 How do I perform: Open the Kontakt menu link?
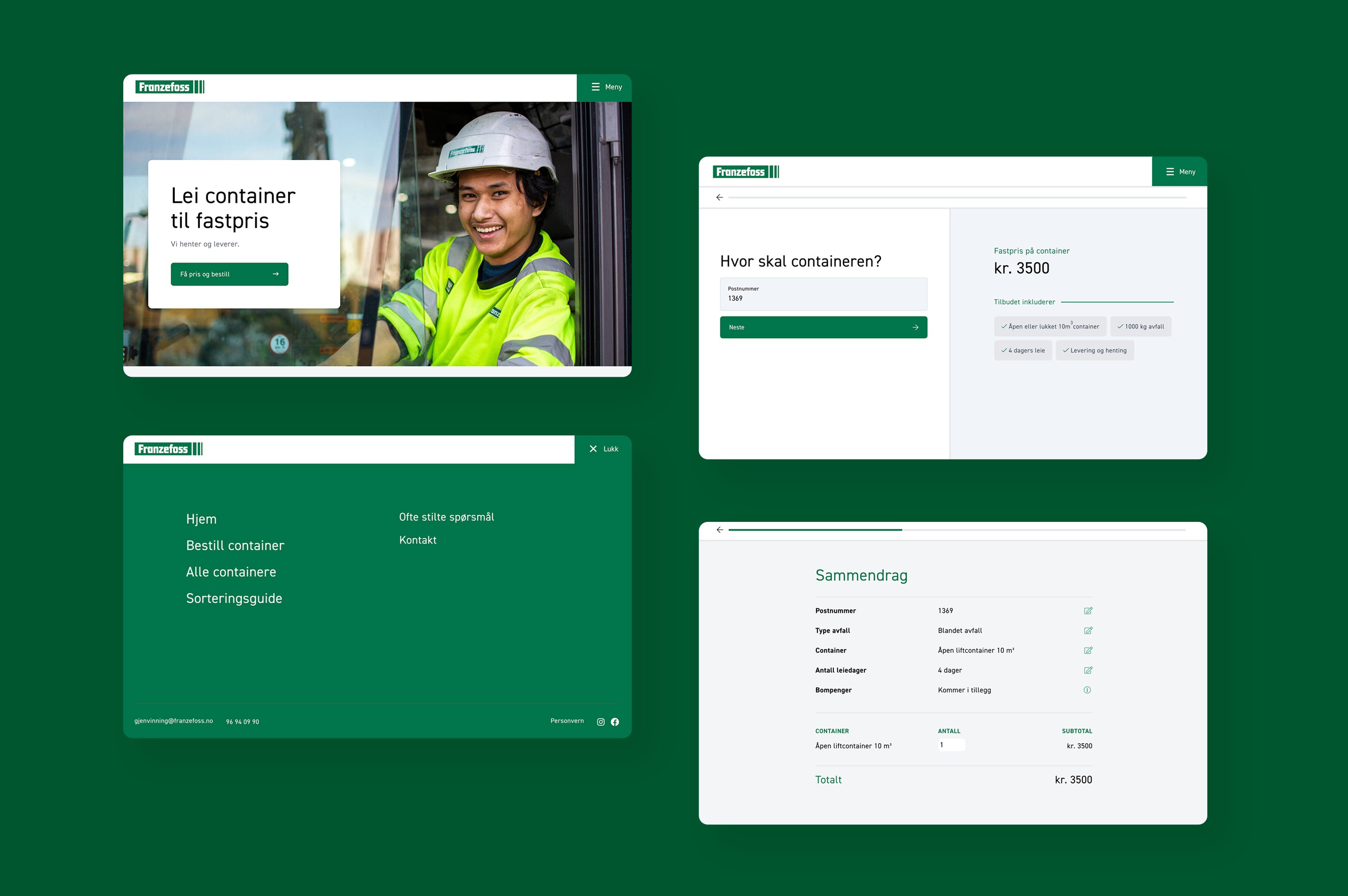tap(418, 540)
